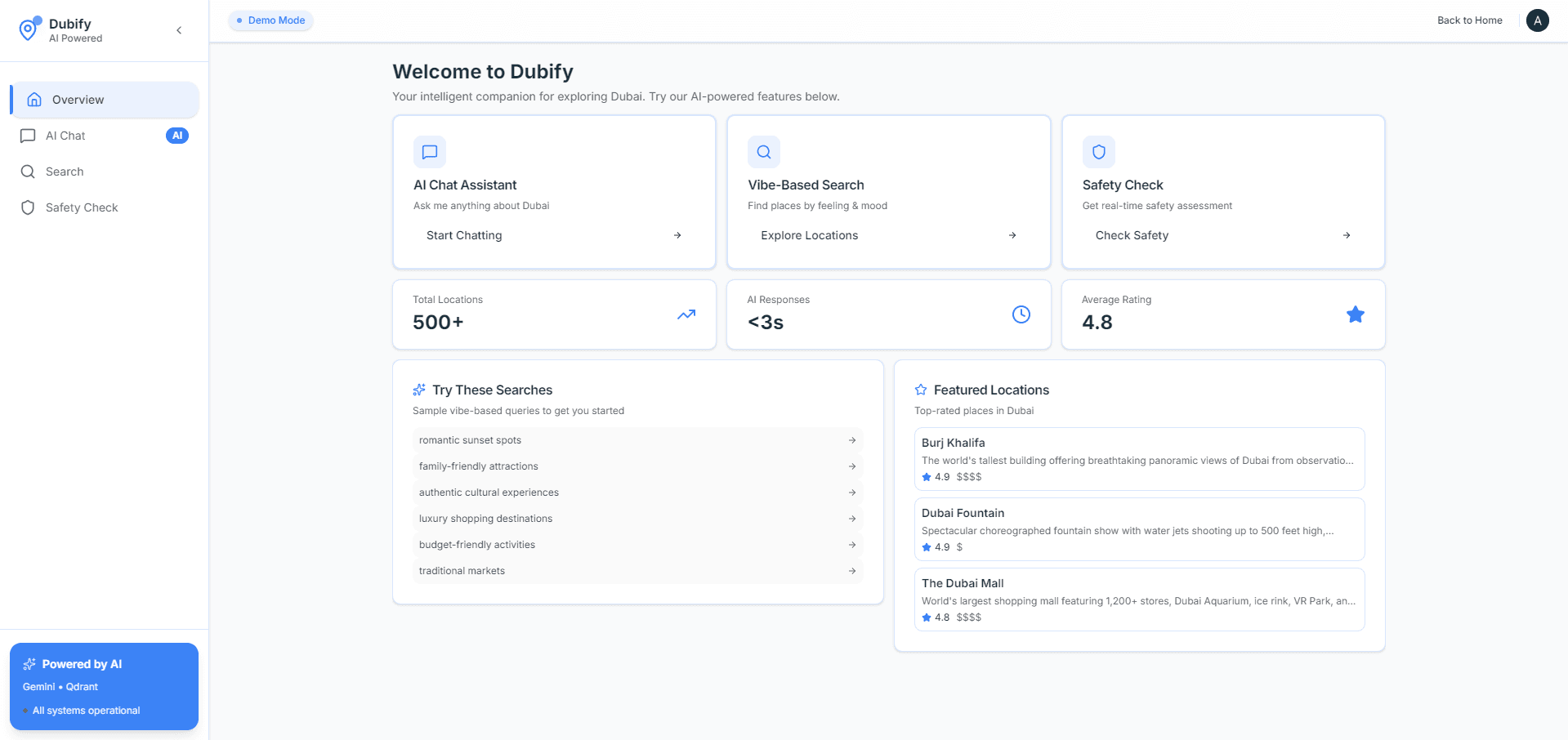Viewport: 1568px width, 740px height.
Task: Expand the 'traditional markets' search suggestion
Action: click(851, 571)
